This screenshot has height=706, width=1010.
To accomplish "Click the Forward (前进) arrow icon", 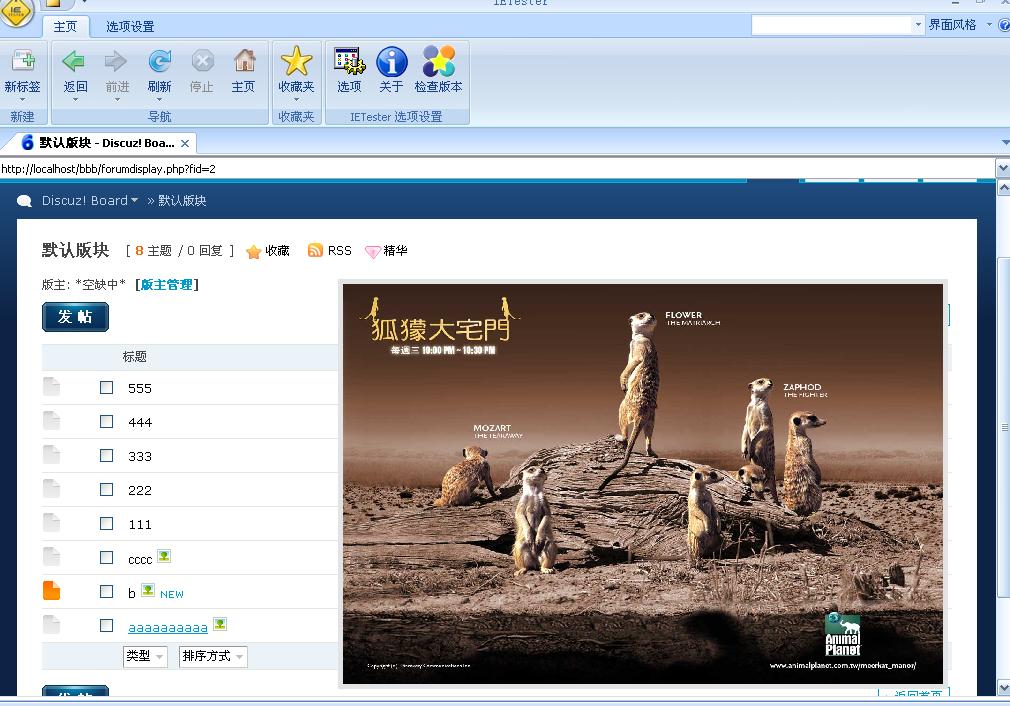I will 116,61.
